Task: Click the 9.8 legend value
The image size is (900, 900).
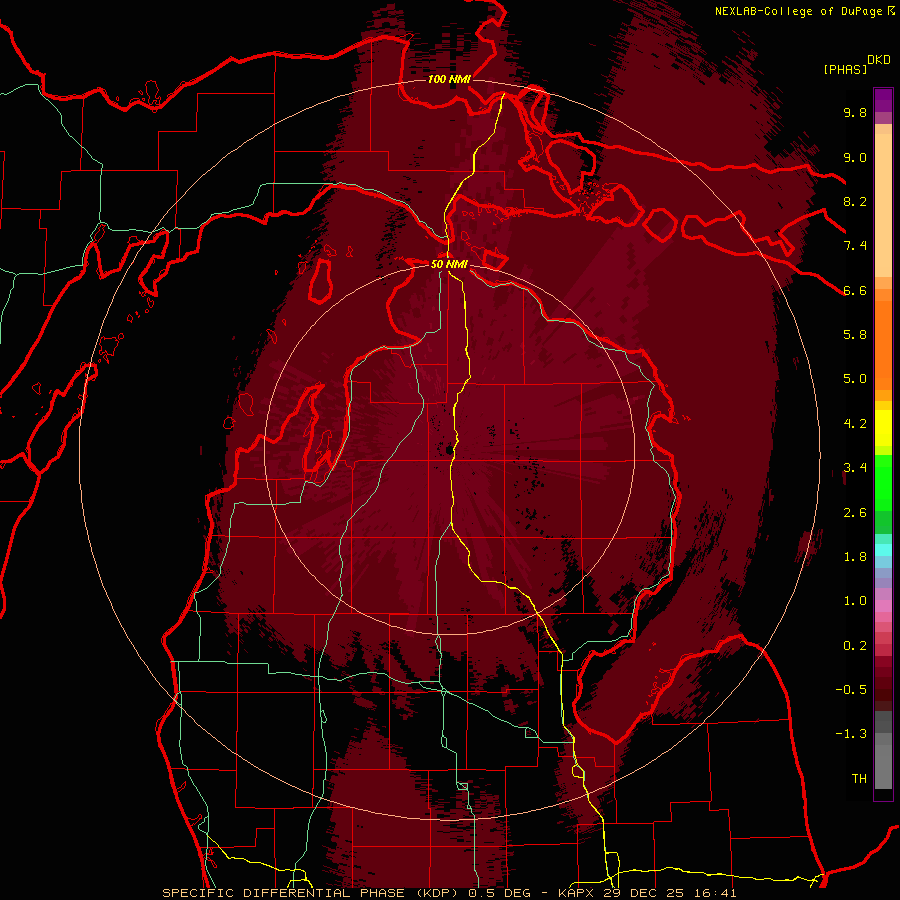Action: [855, 112]
